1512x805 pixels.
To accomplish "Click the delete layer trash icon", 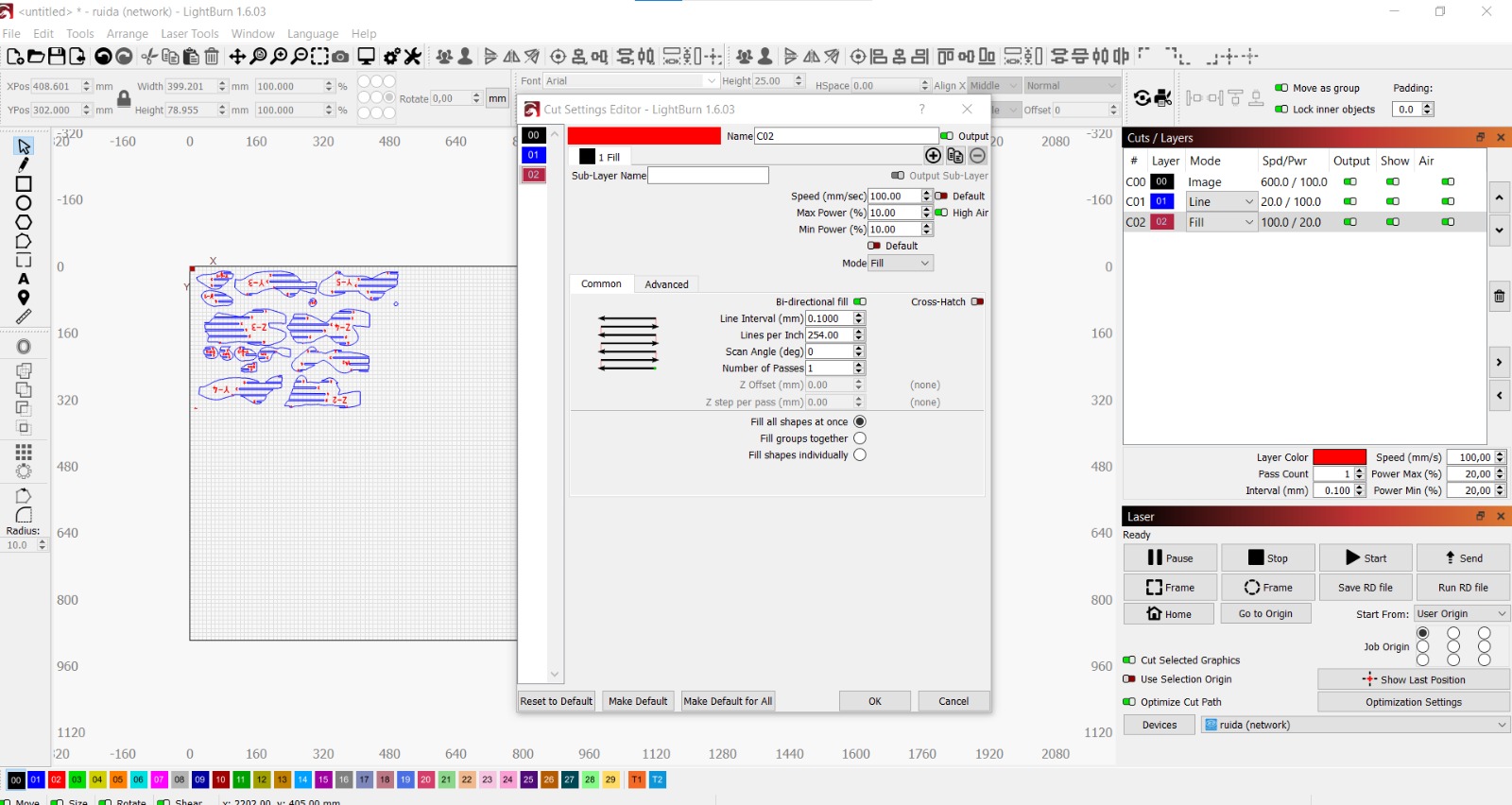I will click(x=1499, y=297).
